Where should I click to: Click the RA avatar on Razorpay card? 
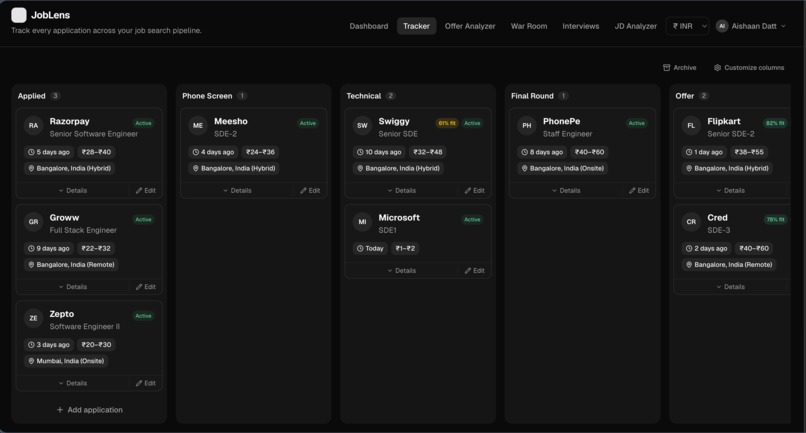click(33, 125)
